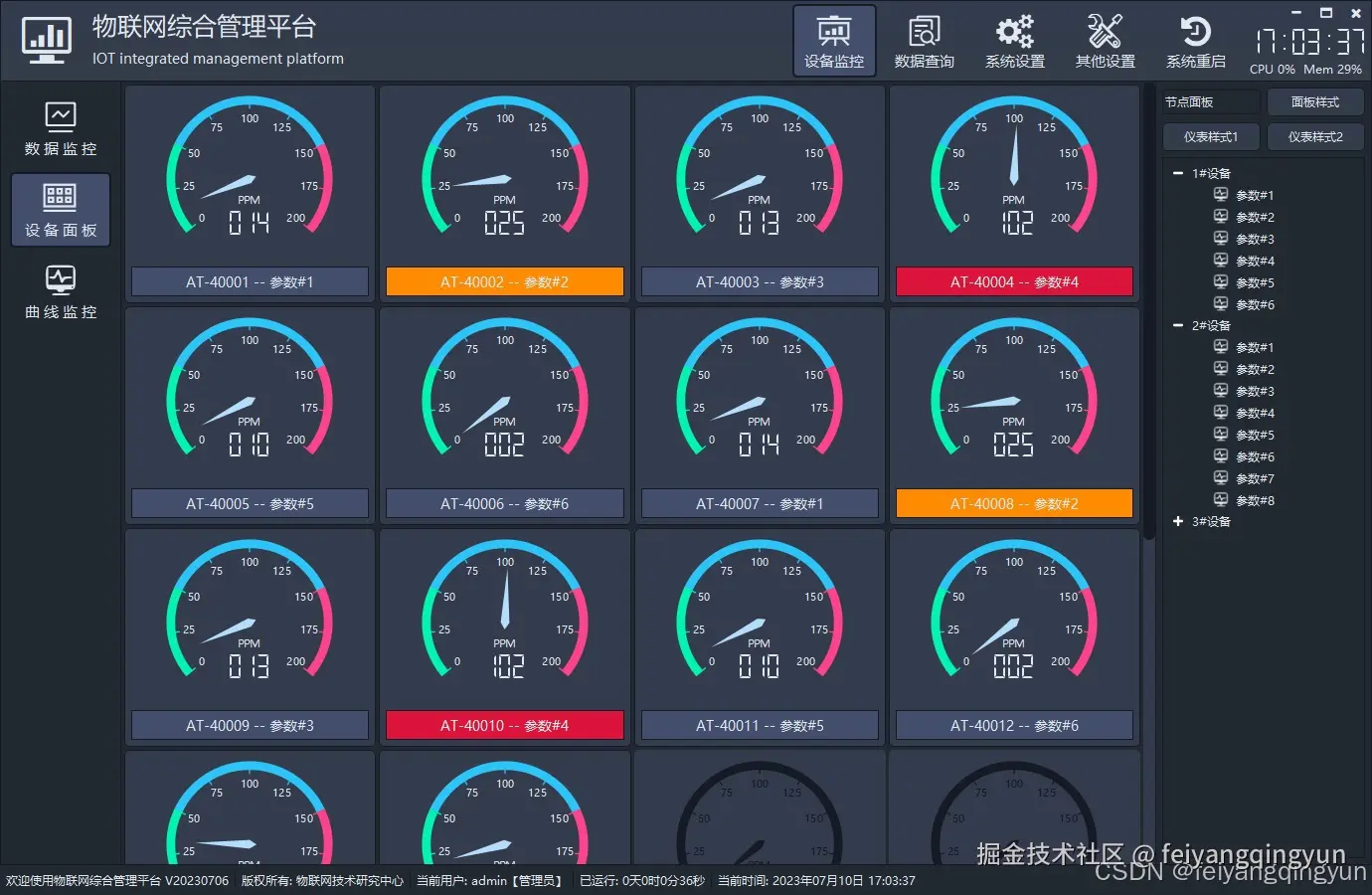1372x895 pixels.
Task: Click the 已运行 uptime status entry
Action: click(x=642, y=881)
